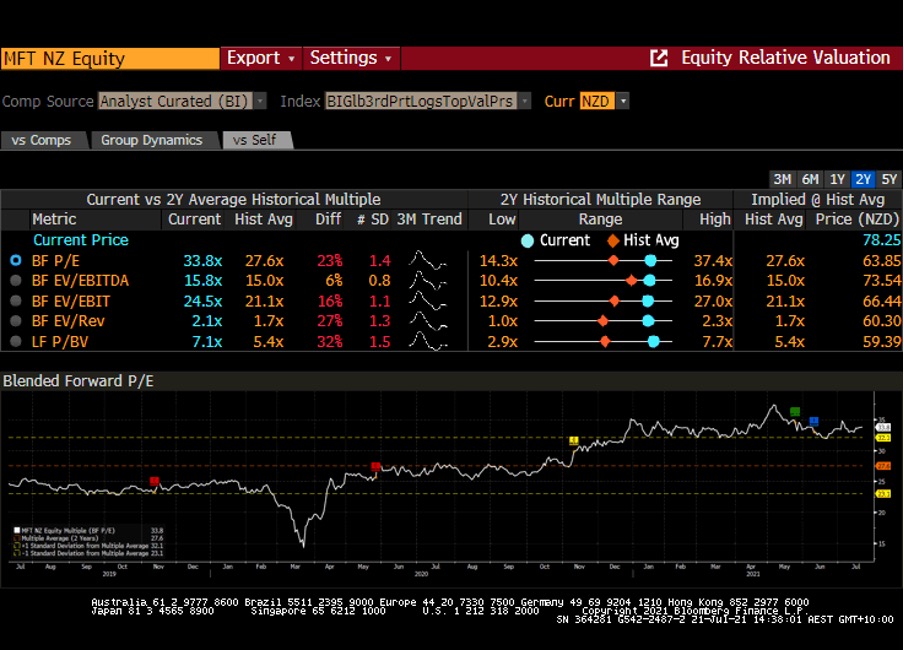Viewport: 904px width, 650px height.
Task: Switch to the vs Comps tab
Action: click(42, 140)
